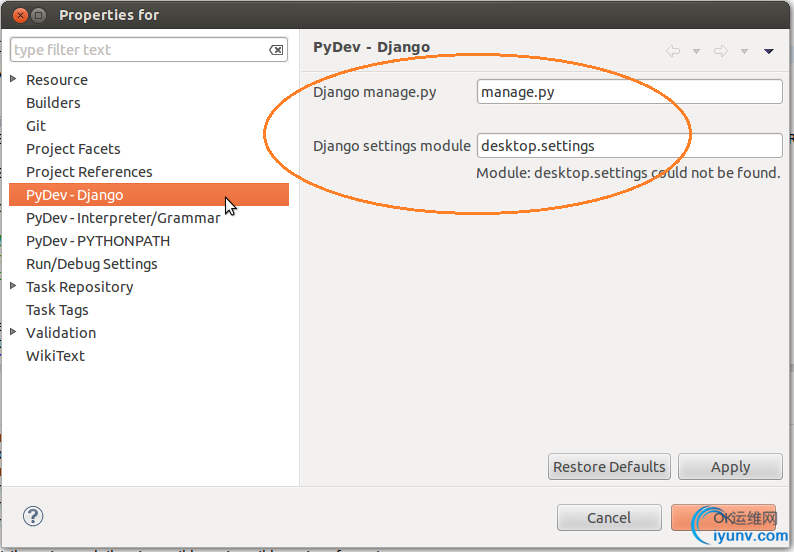Click the Apply button
Image resolution: width=794 pixels, height=552 pixels.
pyautogui.click(x=730, y=467)
